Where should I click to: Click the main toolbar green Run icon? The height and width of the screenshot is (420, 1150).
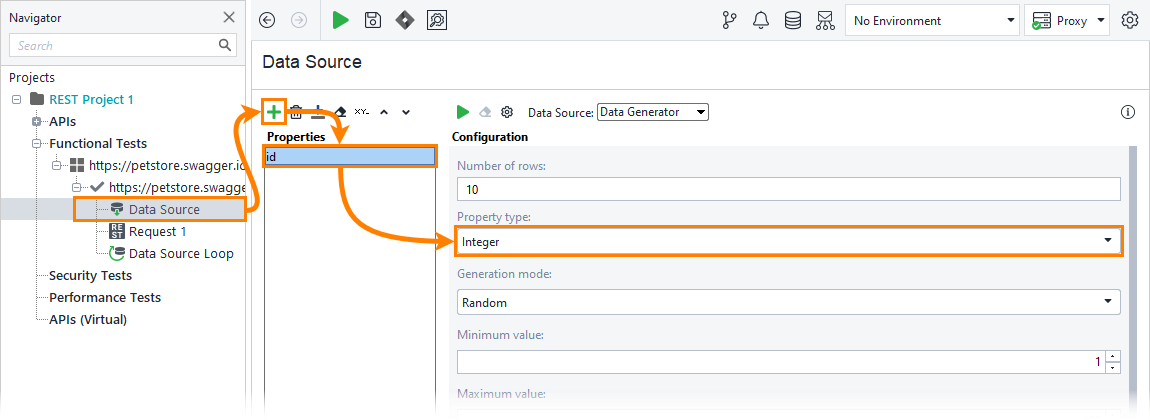340,21
